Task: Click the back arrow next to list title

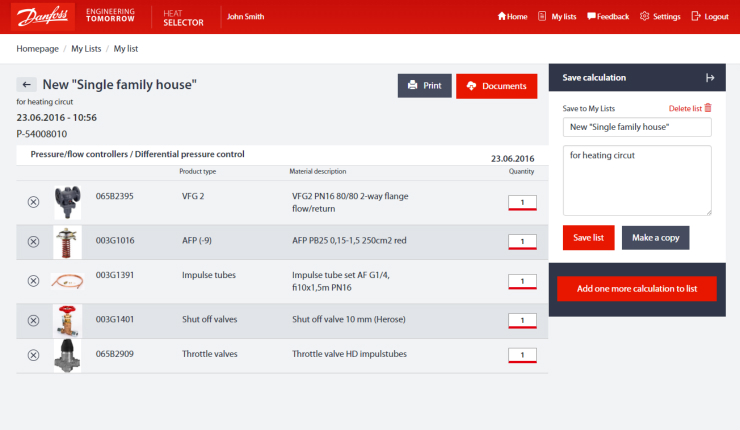Action: point(28,85)
